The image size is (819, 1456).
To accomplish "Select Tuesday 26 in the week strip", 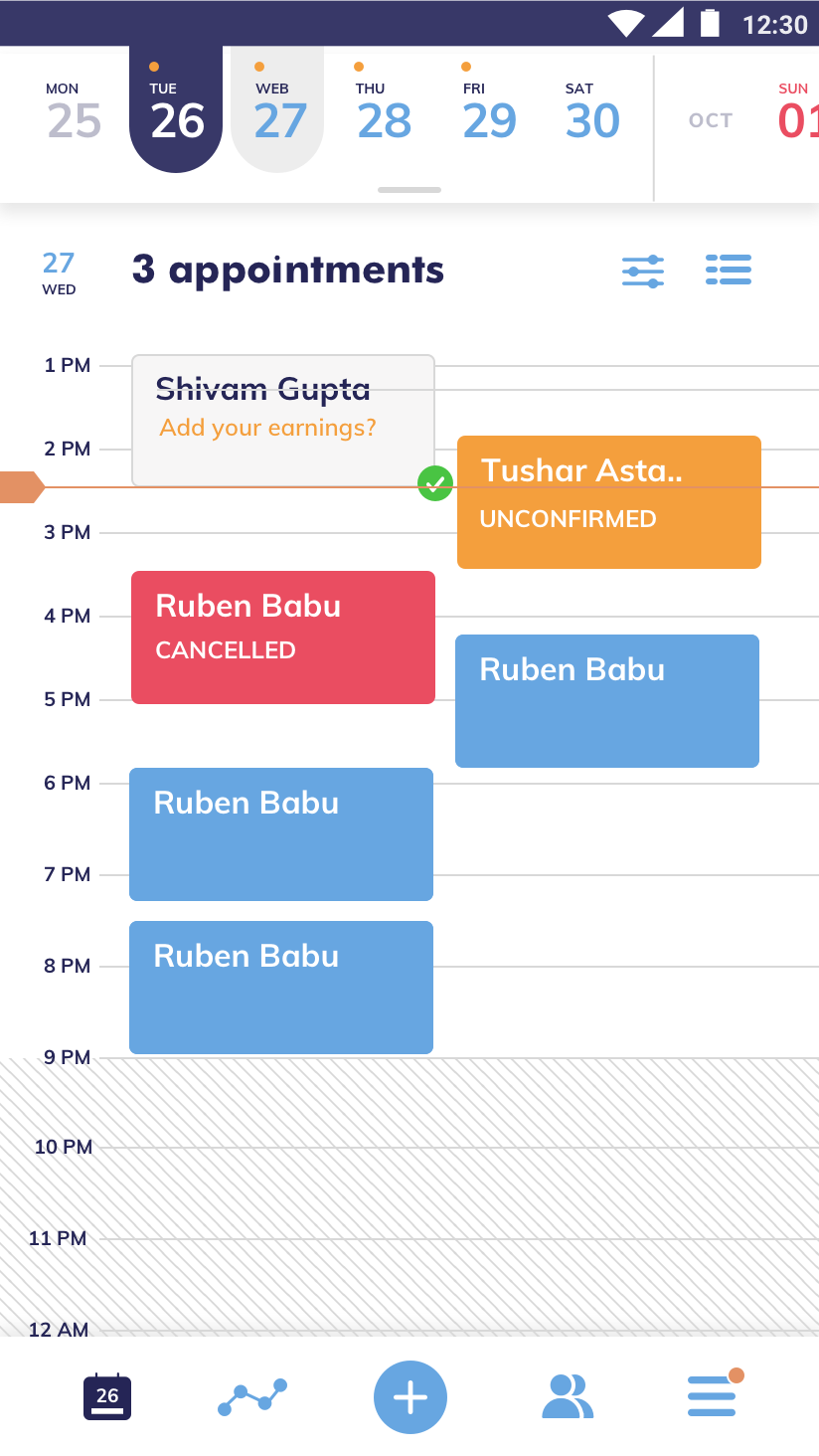I will coord(176,111).
